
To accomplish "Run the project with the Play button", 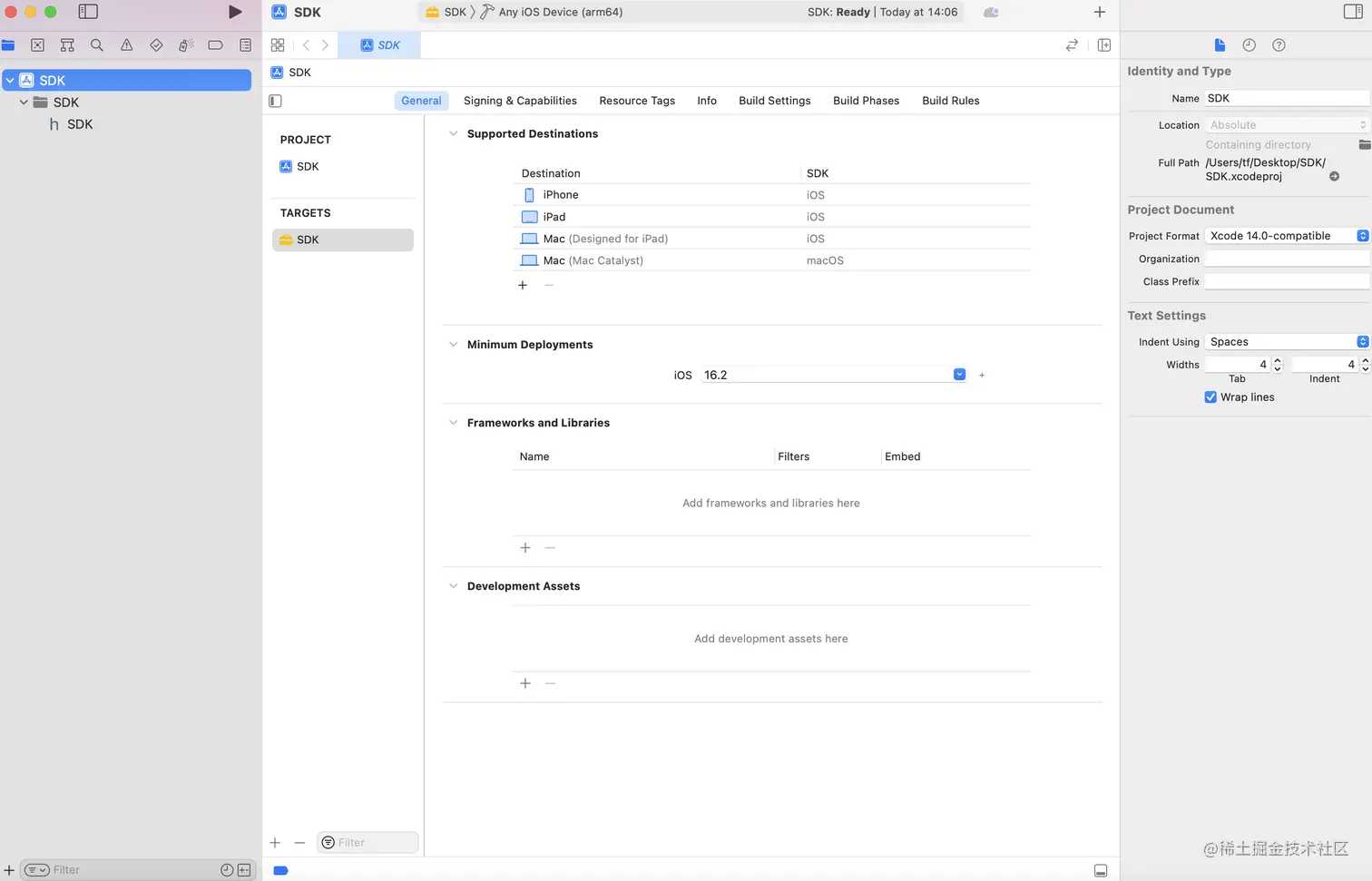I will [x=235, y=12].
